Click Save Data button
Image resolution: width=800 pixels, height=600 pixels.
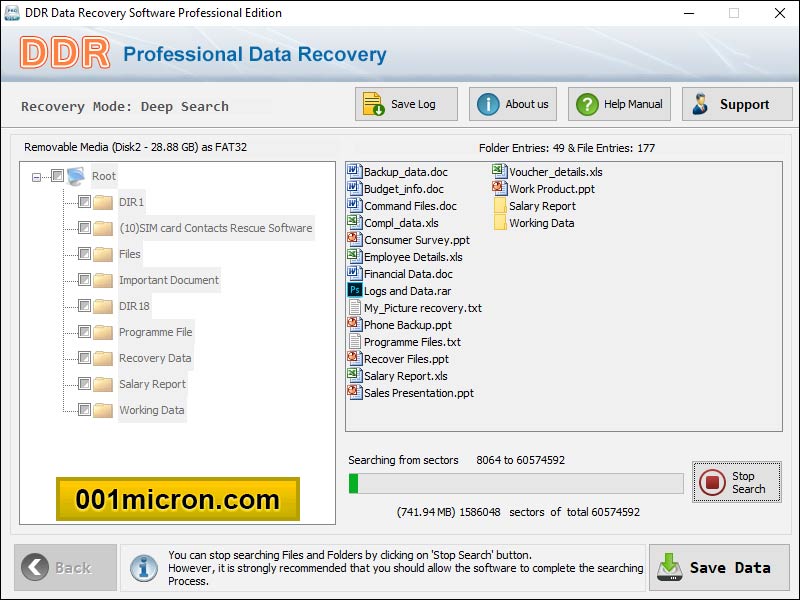(x=719, y=567)
